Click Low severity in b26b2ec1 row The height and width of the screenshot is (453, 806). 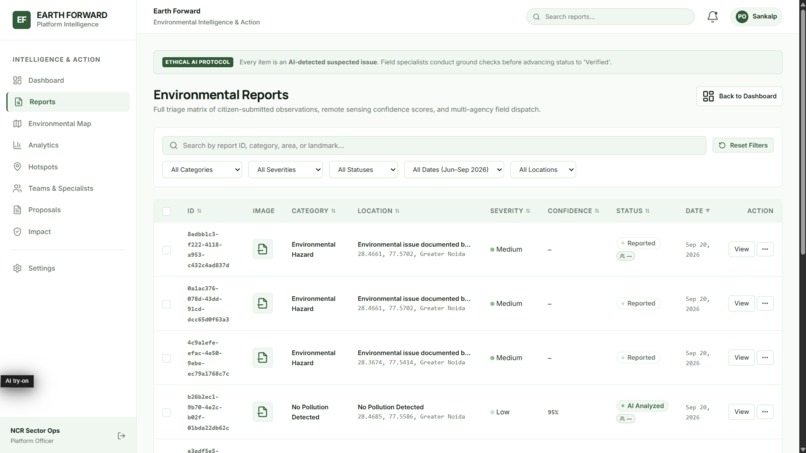tap(500, 412)
